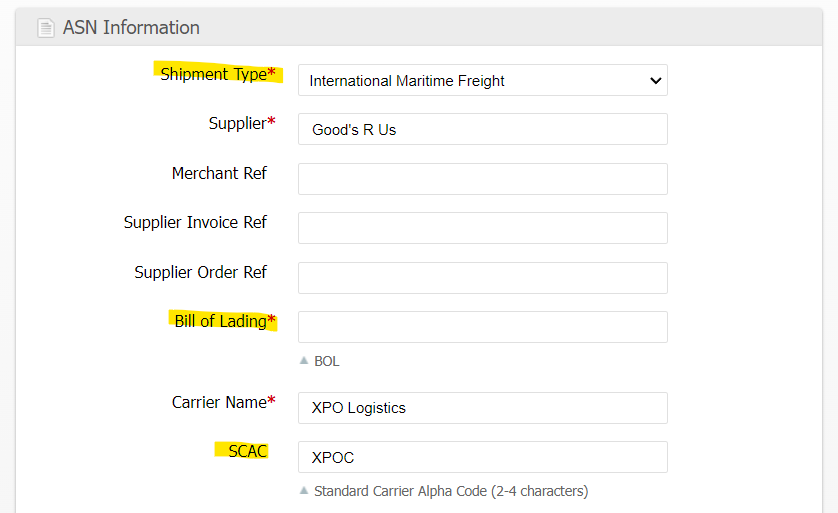Click the highlighted Bill of Lading label
The image size is (838, 513).
pos(220,321)
